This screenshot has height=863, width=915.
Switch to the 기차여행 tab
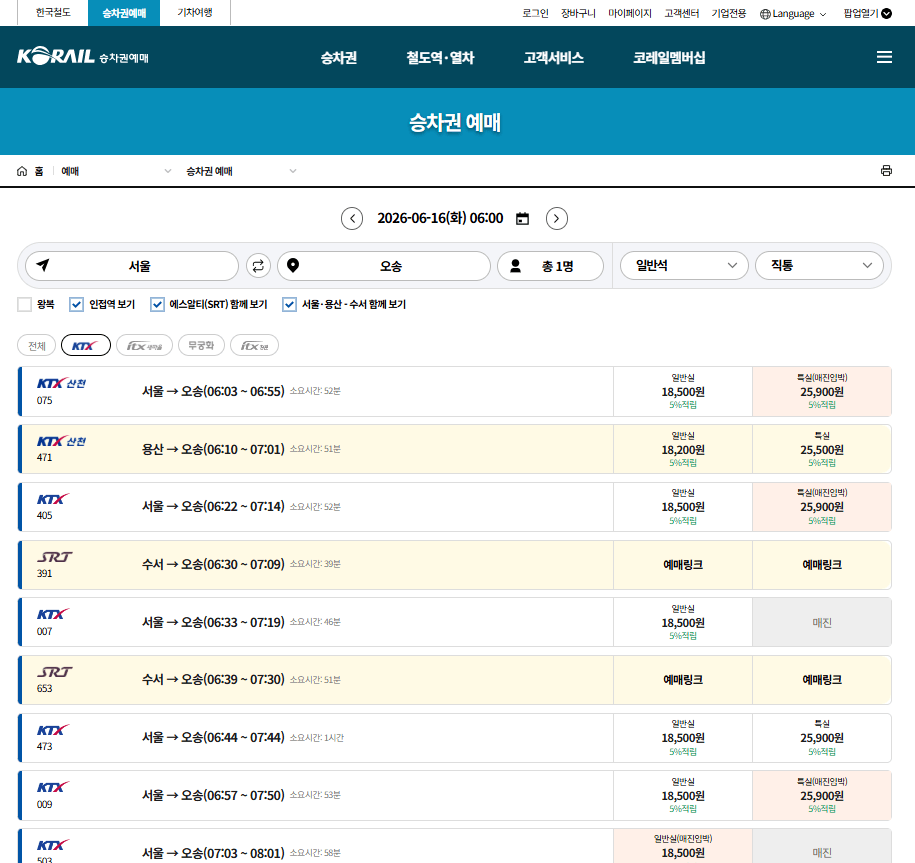pos(195,12)
